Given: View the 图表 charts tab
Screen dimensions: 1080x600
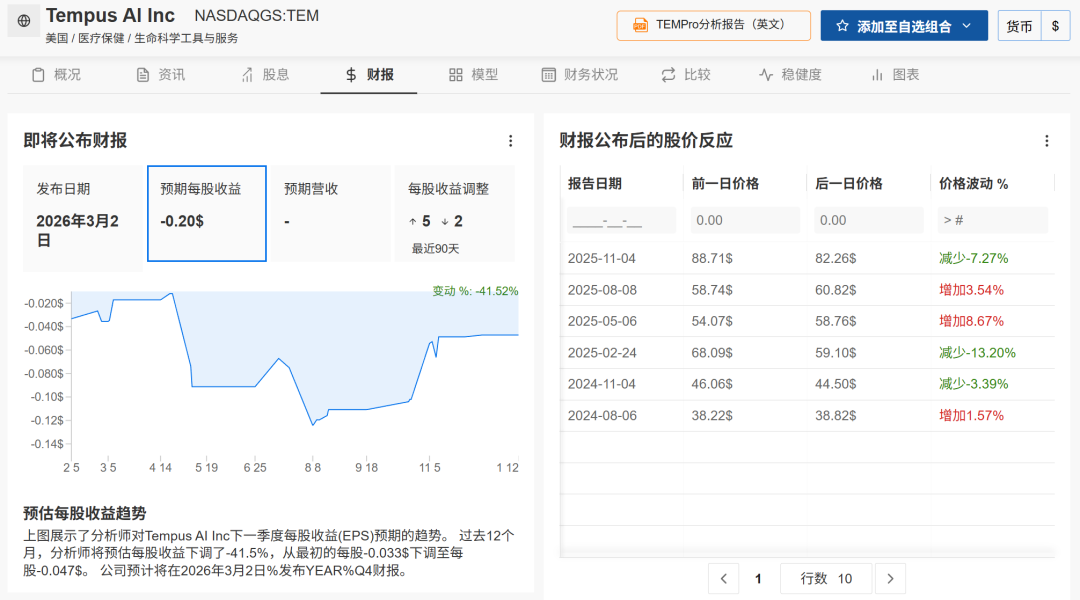Looking at the screenshot, I should tap(895, 75).
